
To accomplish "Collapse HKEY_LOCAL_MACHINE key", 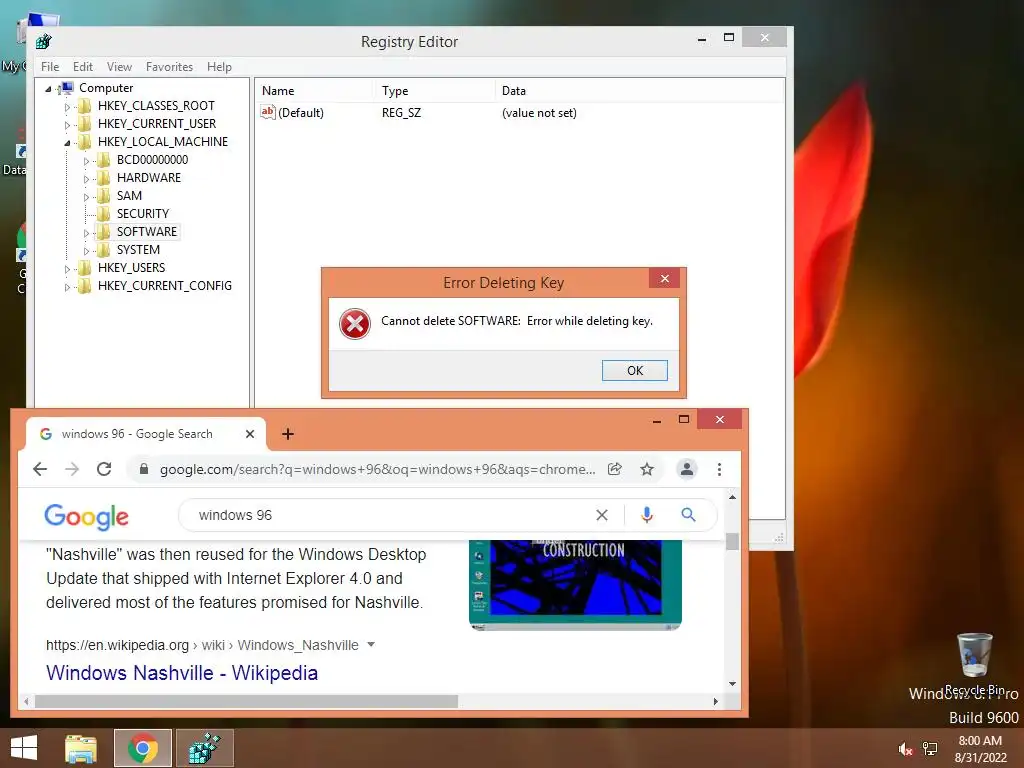I will pos(67,142).
